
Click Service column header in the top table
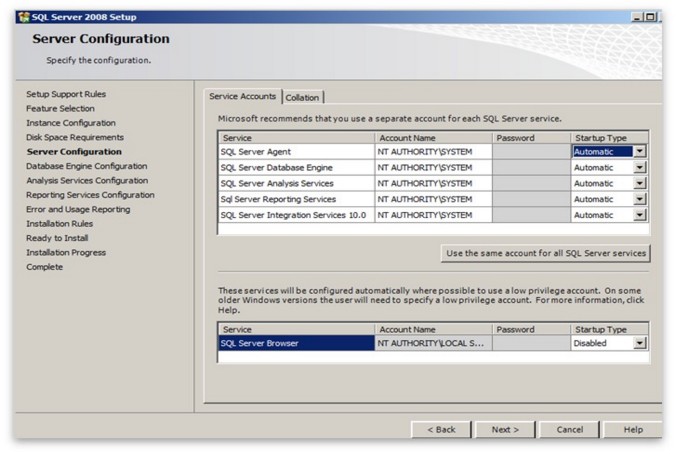(297, 138)
